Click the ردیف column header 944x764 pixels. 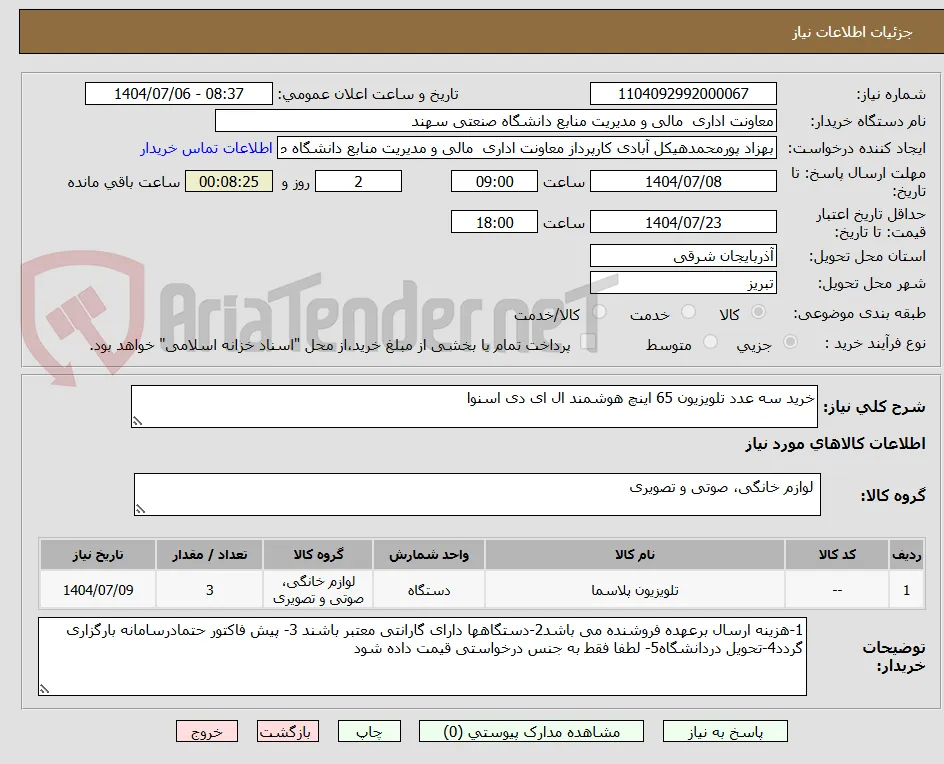click(x=906, y=554)
